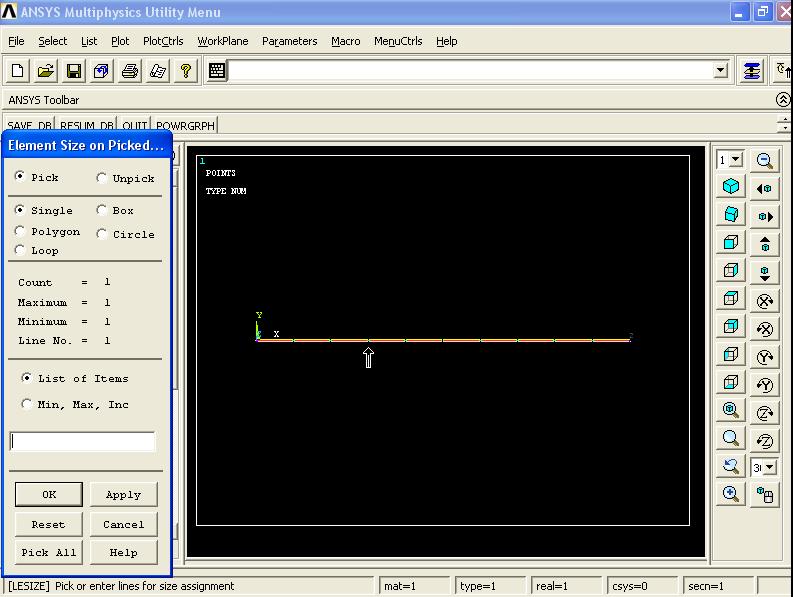Click the picker item list text field

pos(82,441)
